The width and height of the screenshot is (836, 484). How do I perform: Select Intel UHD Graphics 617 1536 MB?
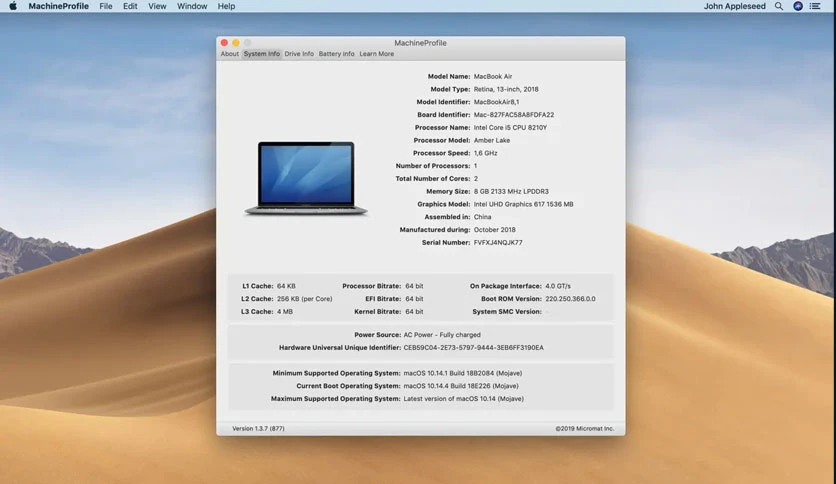524,205
